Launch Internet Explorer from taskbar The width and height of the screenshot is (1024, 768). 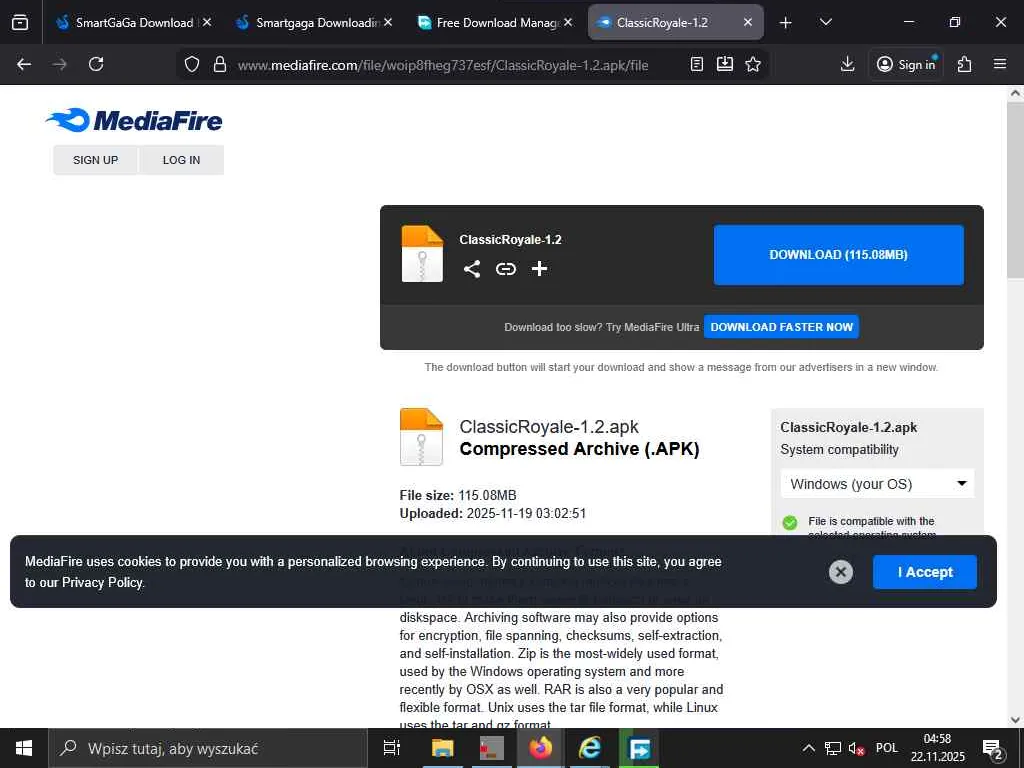click(590, 748)
